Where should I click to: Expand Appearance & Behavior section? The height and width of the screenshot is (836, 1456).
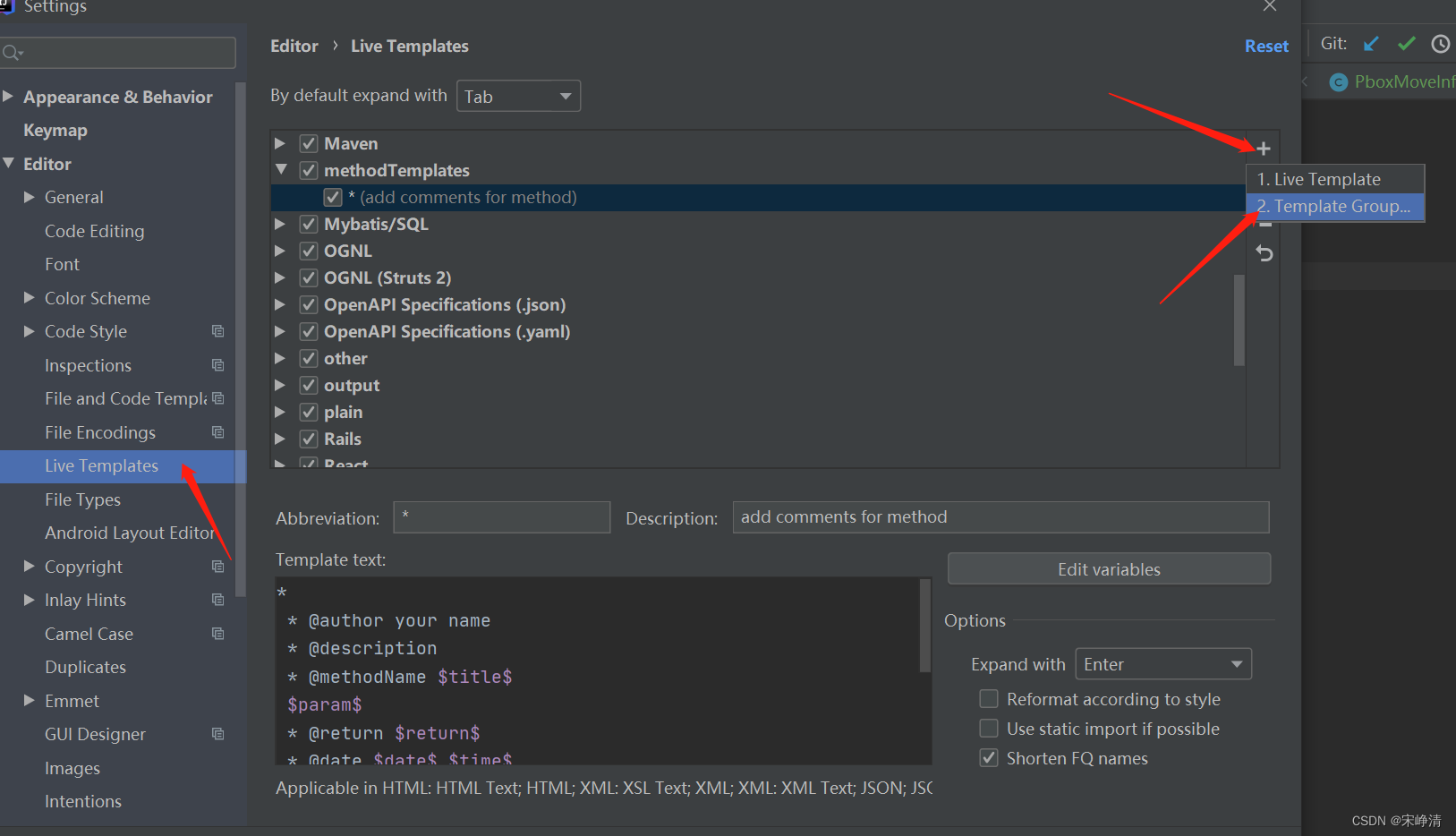click(x=8, y=96)
